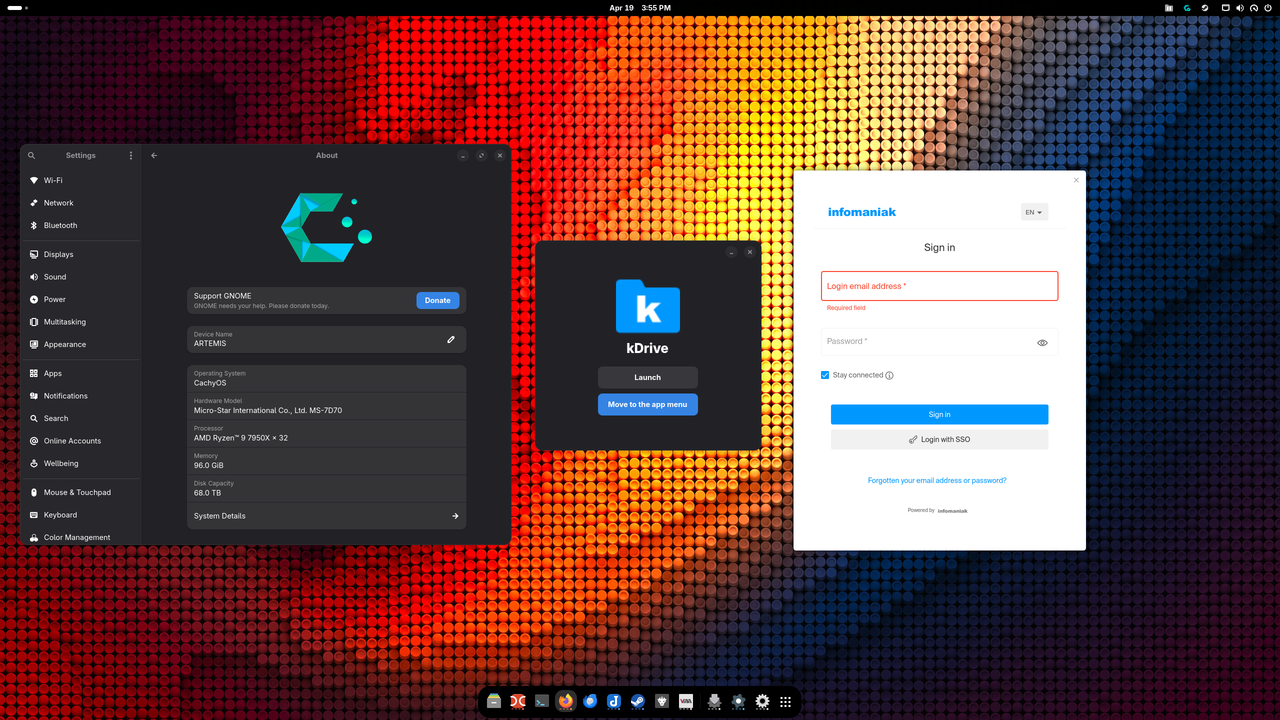Viewport: 1280px width, 720px height.
Task: Focus the Password field
Action: (x=939, y=342)
